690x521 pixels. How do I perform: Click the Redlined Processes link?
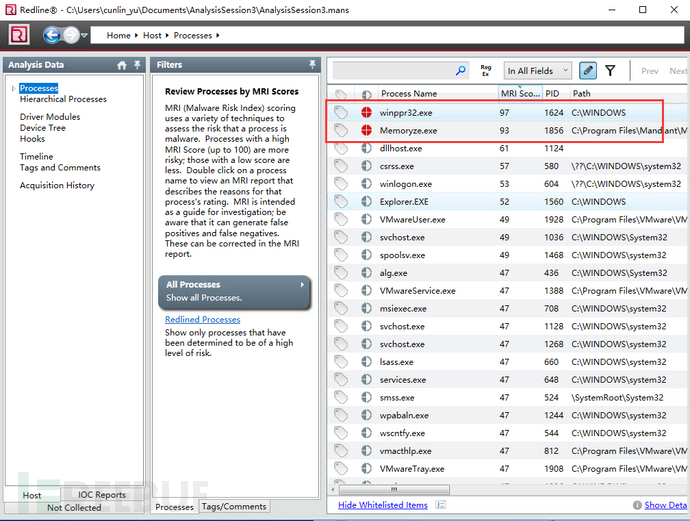coord(202,320)
